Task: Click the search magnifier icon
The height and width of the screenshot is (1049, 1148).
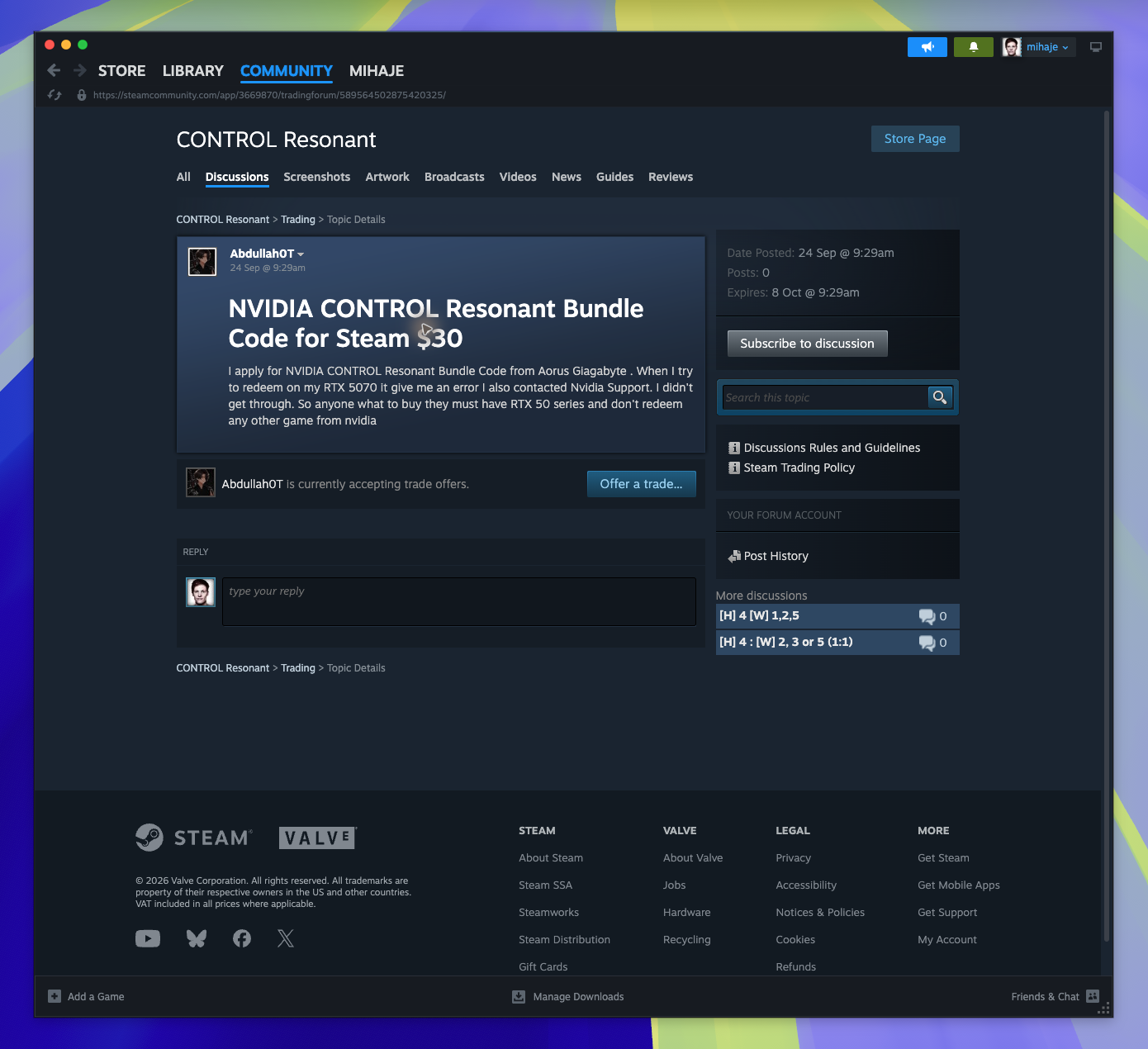Action: pos(940,397)
